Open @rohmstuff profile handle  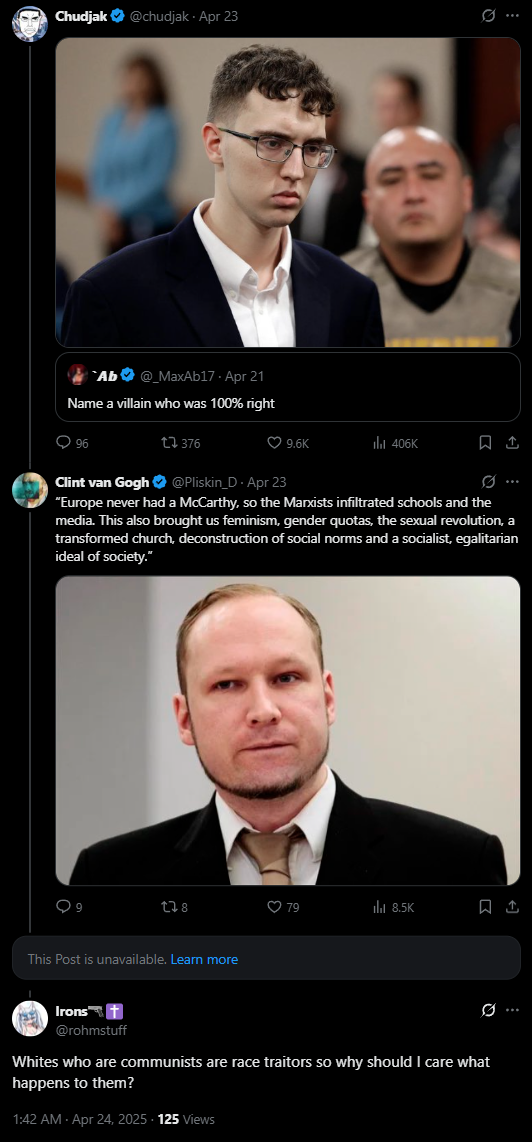tap(91, 1029)
